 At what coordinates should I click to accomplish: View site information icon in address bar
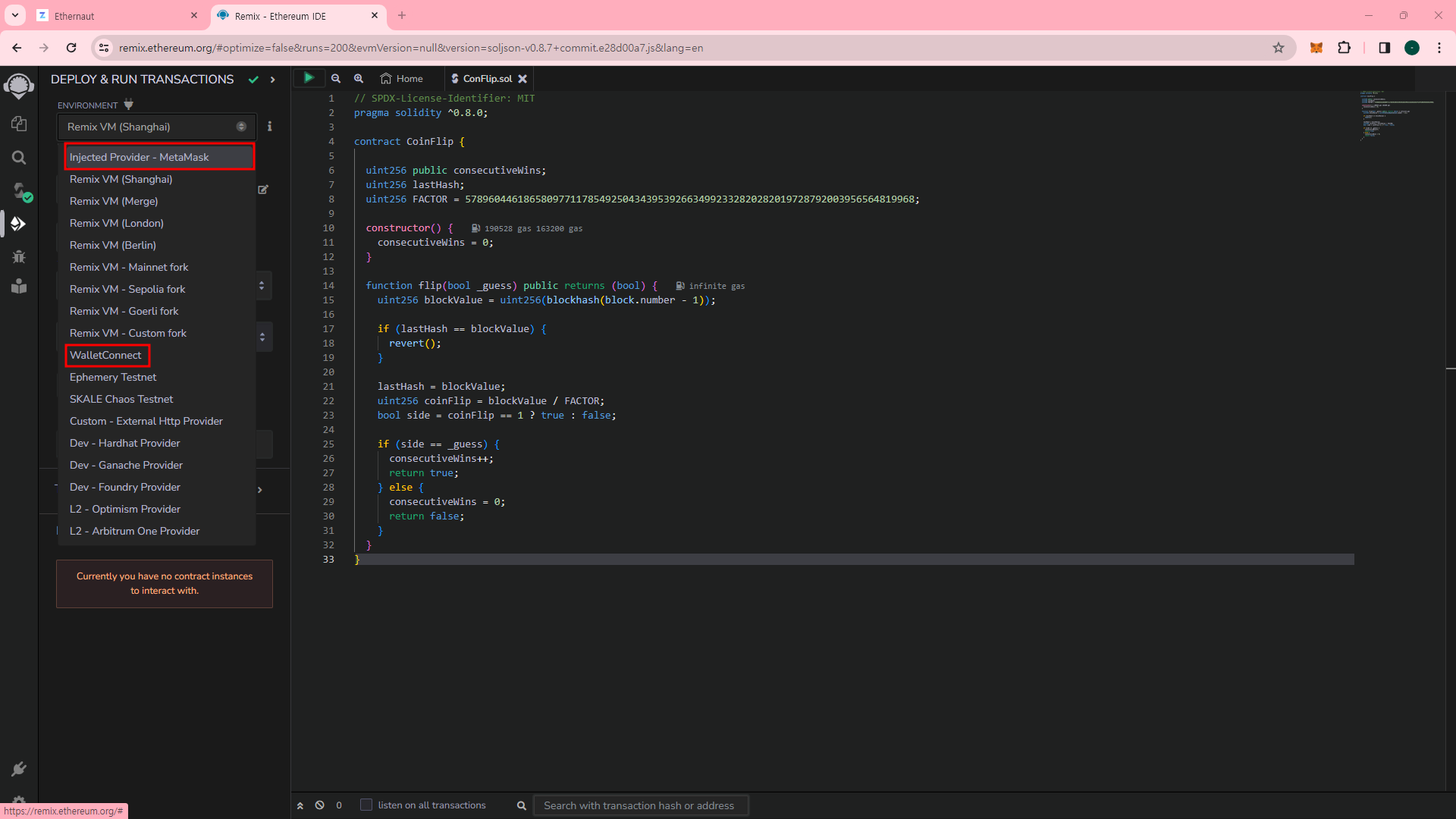pyautogui.click(x=105, y=48)
